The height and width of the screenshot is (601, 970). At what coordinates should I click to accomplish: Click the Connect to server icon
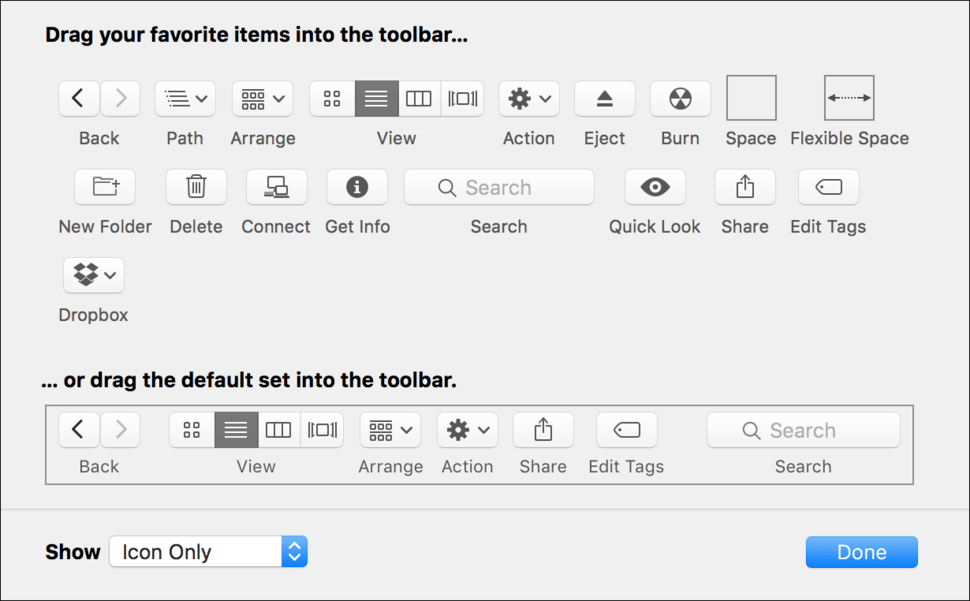(277, 187)
